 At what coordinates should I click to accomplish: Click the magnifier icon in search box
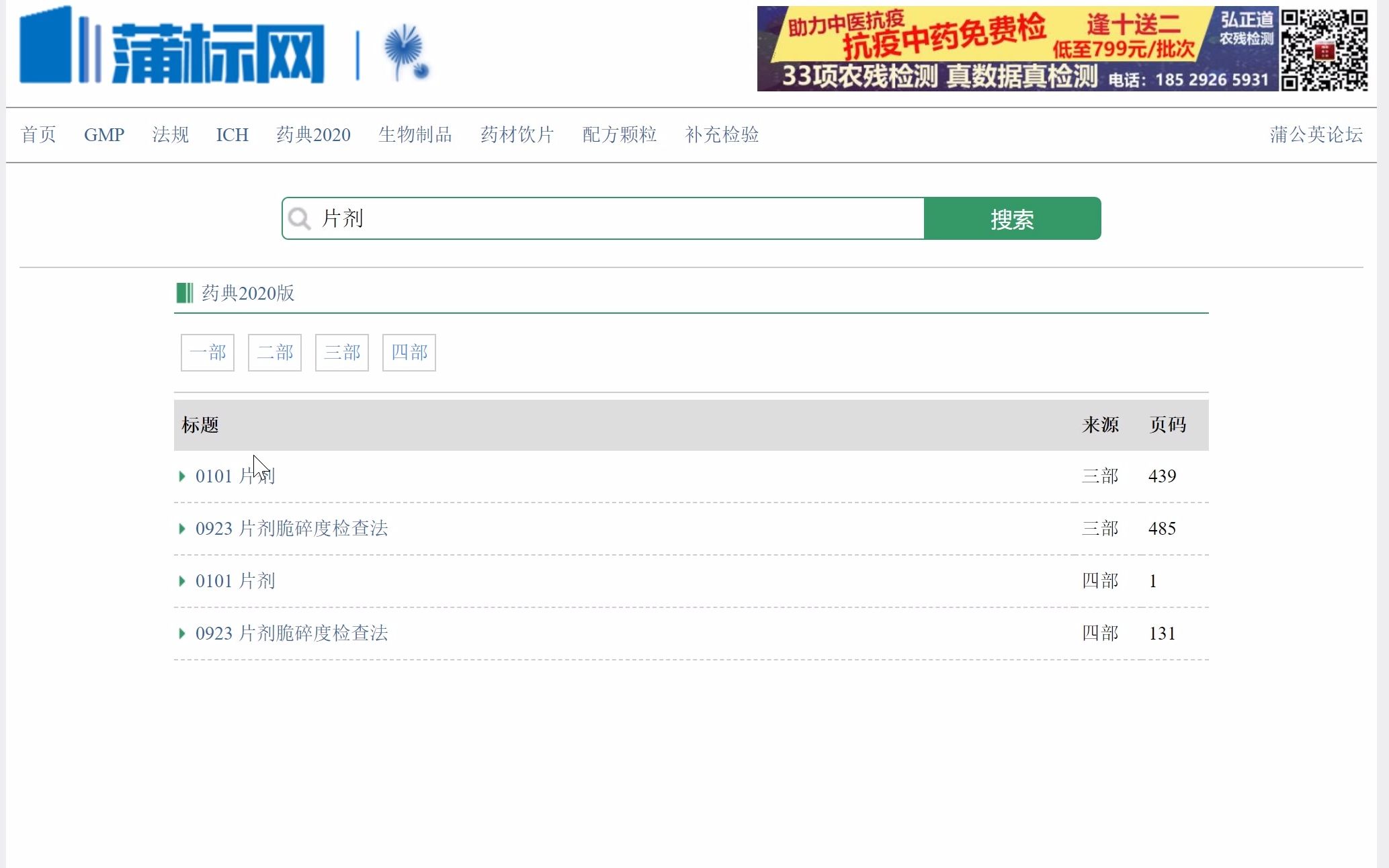[299, 218]
